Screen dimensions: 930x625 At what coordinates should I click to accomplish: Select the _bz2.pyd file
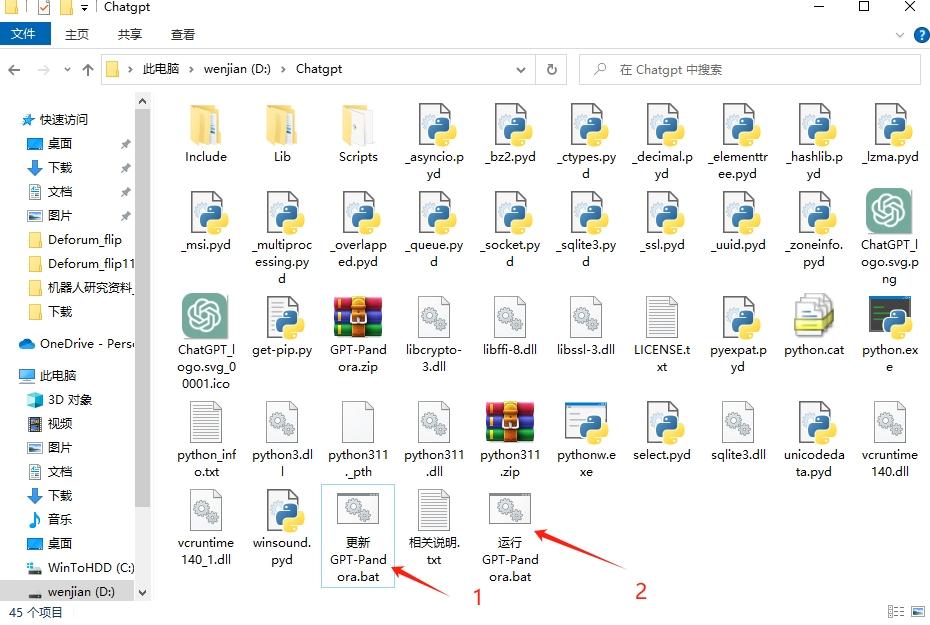coord(510,133)
